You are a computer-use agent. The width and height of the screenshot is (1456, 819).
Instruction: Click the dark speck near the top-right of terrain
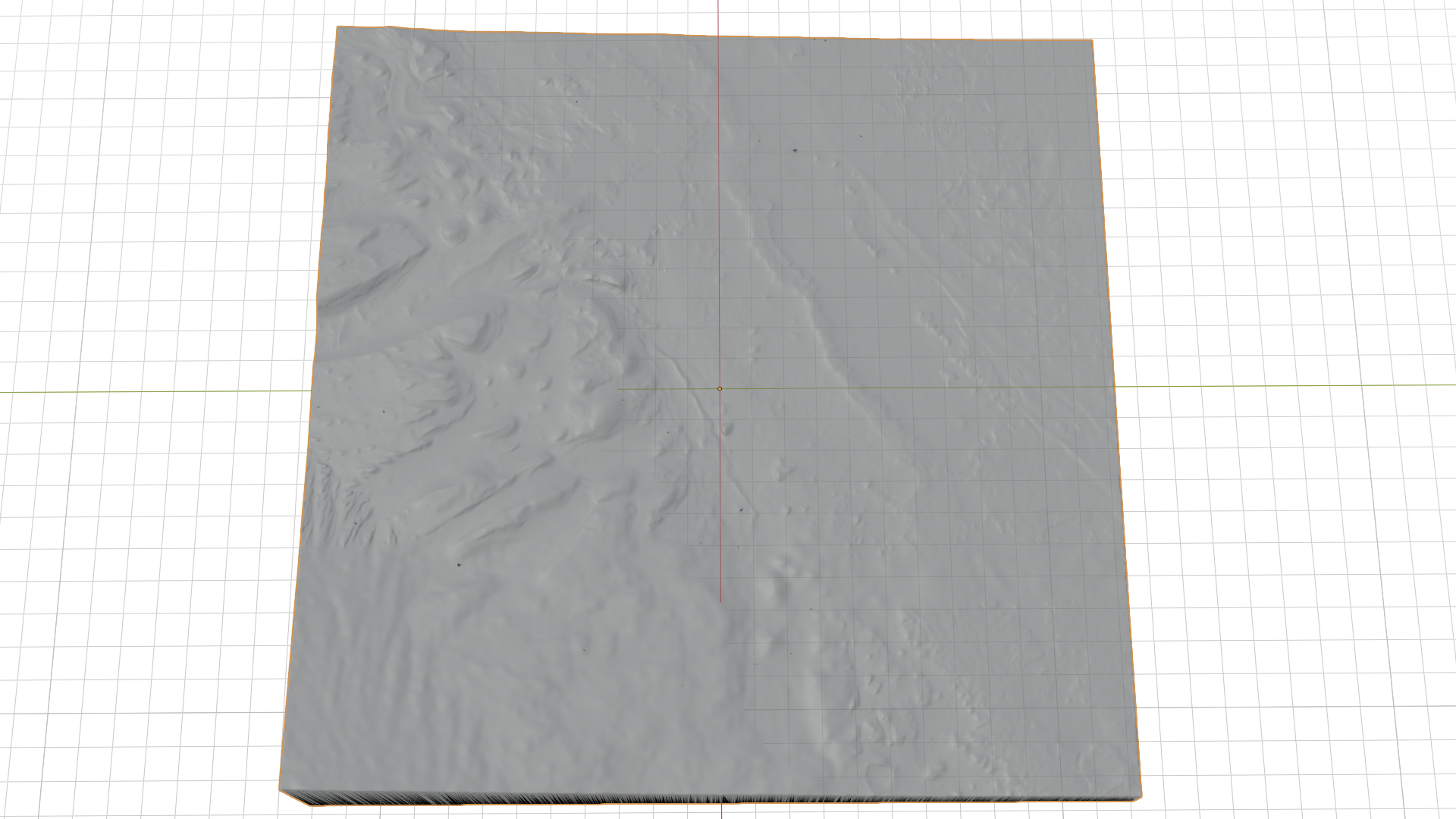(x=795, y=152)
